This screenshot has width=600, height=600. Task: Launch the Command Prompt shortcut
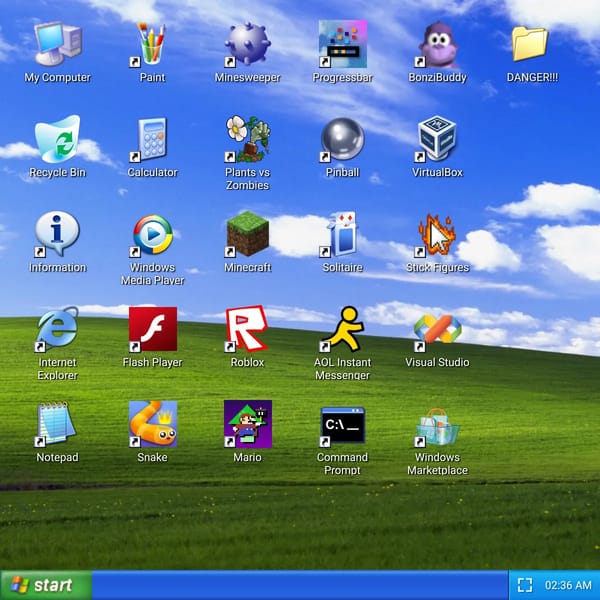click(342, 427)
